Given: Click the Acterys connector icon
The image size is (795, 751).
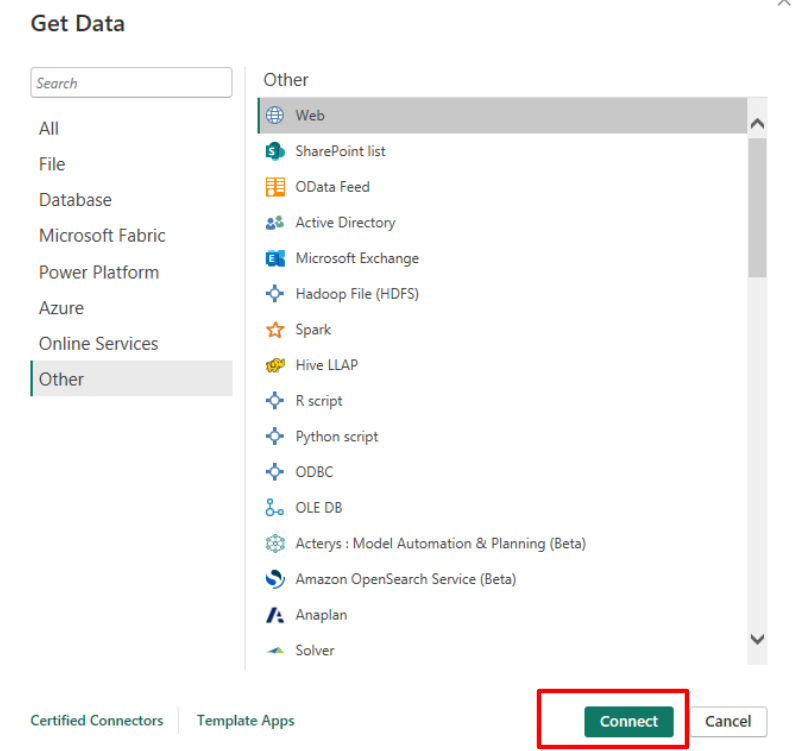Looking at the screenshot, I should [x=275, y=544].
